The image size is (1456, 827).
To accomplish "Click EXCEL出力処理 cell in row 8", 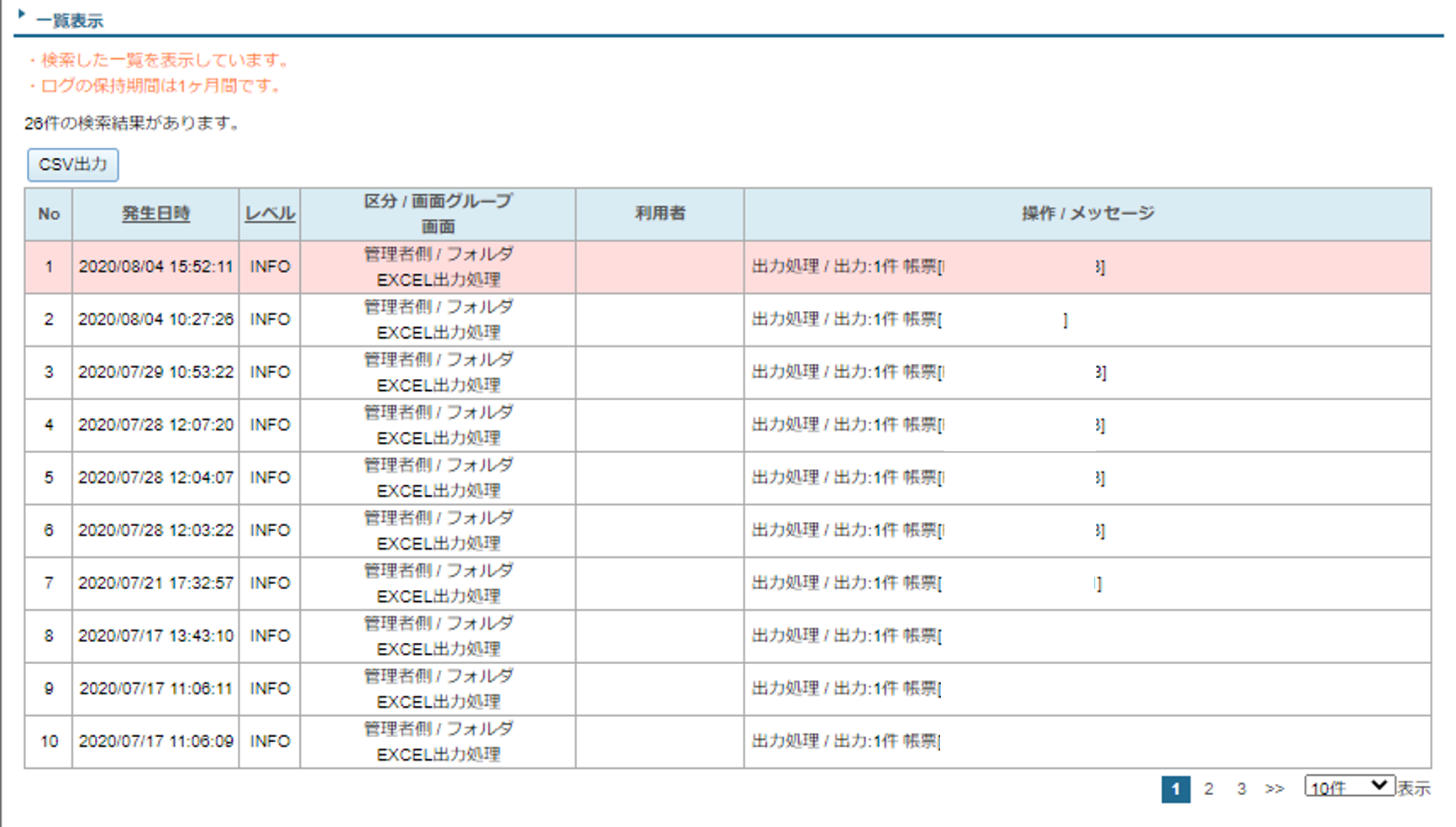I will pyautogui.click(x=438, y=649).
